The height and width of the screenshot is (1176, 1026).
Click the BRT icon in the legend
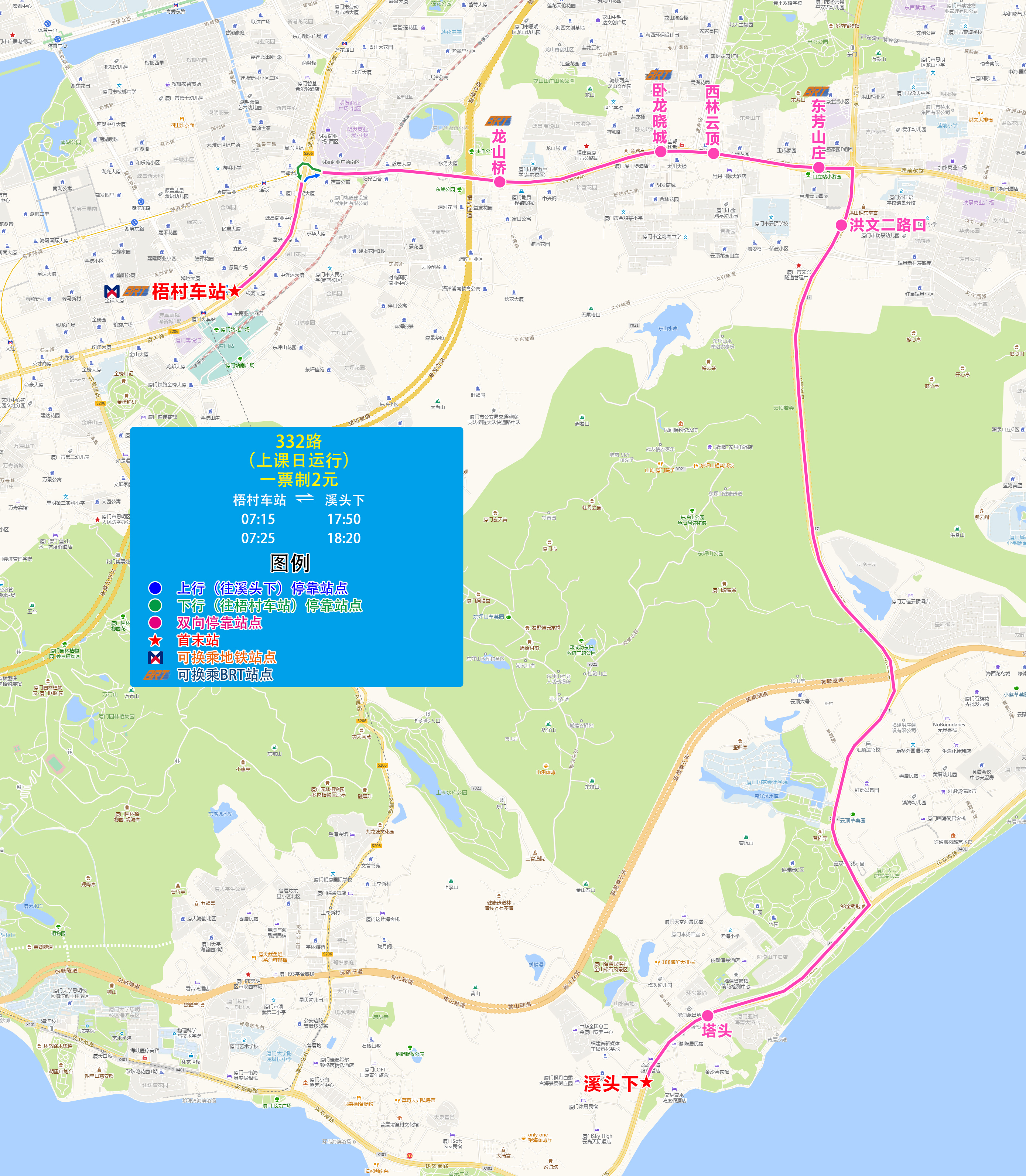pyautogui.click(x=156, y=675)
